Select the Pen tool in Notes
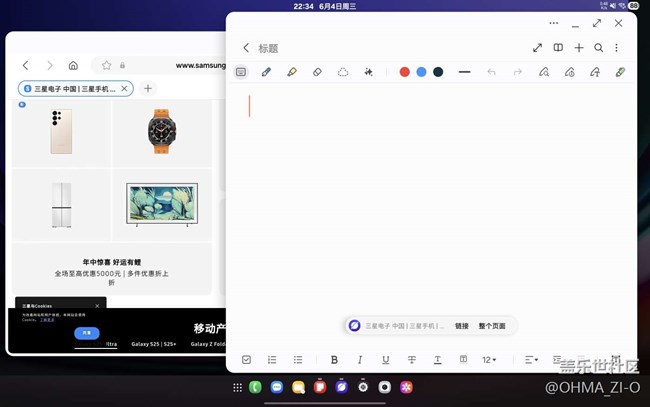This screenshot has height=407, width=650. 266,72
